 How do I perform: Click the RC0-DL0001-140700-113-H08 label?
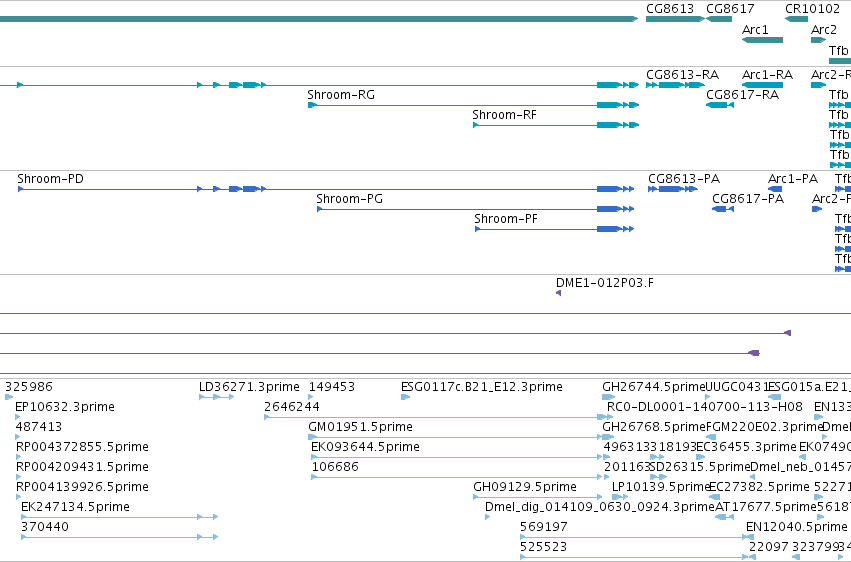[x=704, y=407]
